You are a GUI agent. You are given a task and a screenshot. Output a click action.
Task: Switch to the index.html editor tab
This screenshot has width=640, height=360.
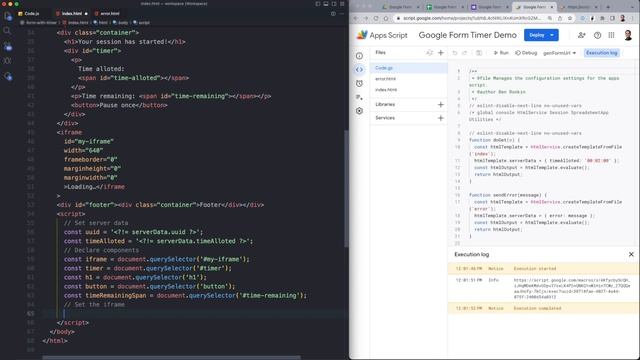click(71, 13)
